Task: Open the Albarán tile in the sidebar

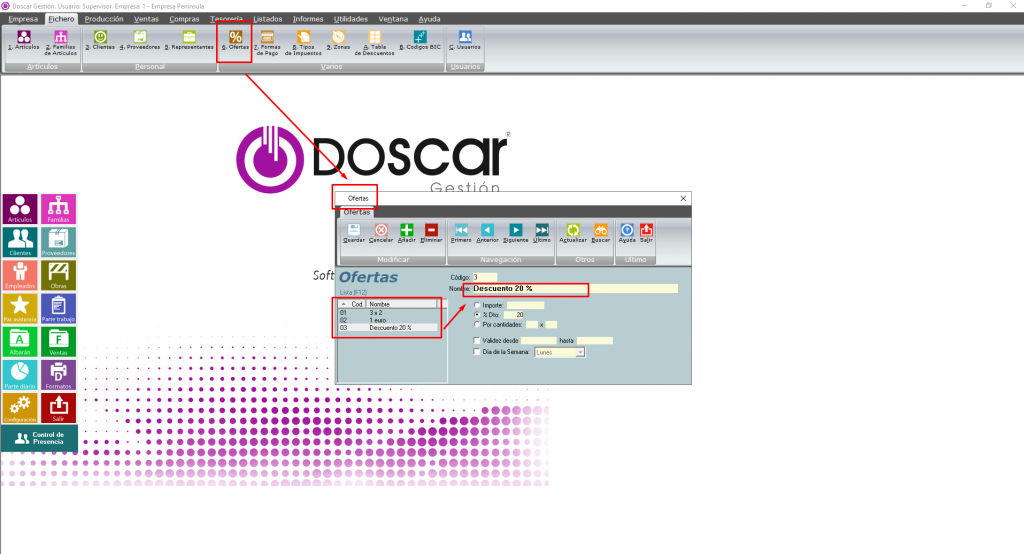Action: (20, 342)
